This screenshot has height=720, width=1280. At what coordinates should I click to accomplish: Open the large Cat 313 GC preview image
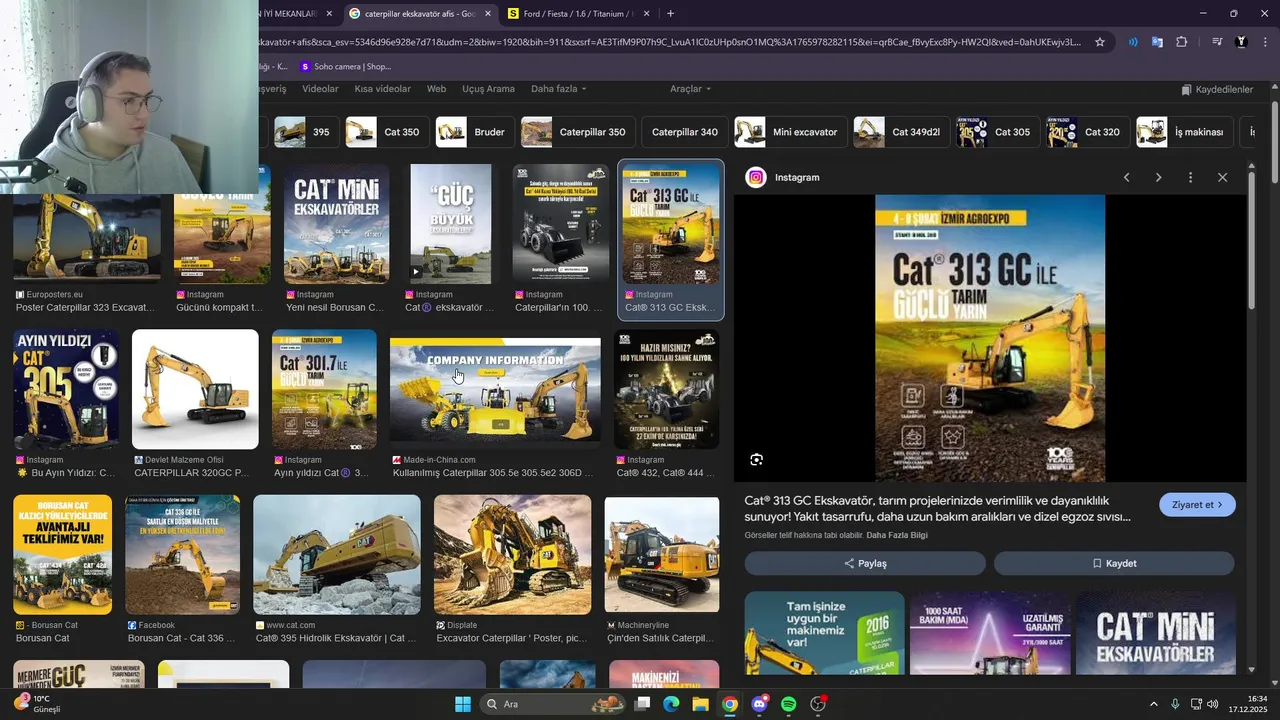tap(990, 338)
